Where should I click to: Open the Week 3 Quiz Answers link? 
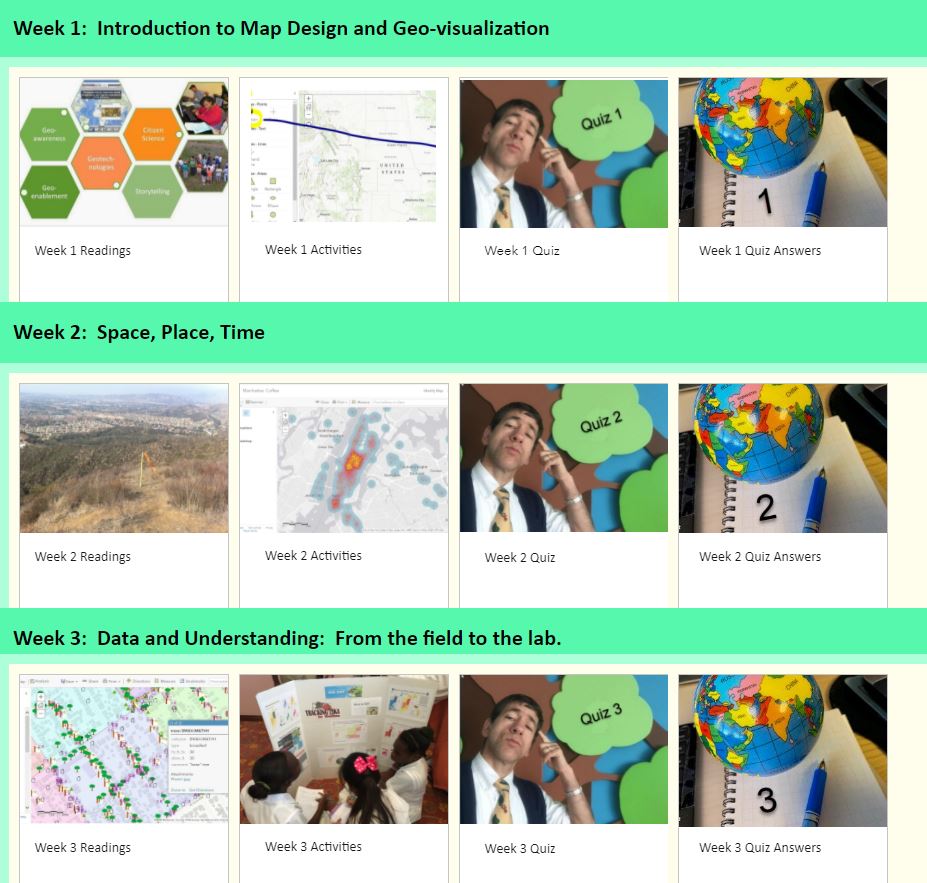[x=760, y=848]
